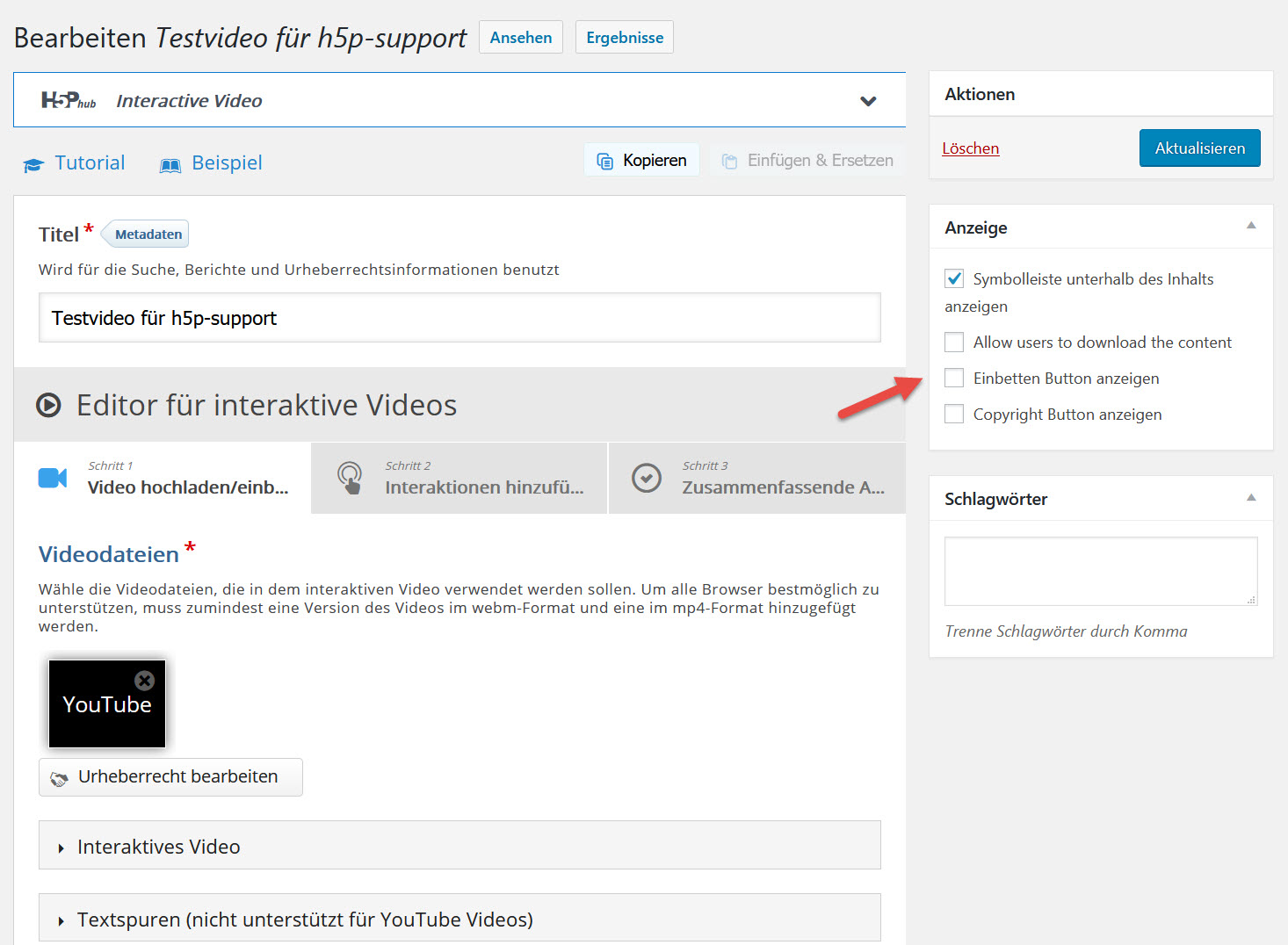
Task: Open the Zusammenfassende Aufgabe step tab
Action: (x=757, y=478)
